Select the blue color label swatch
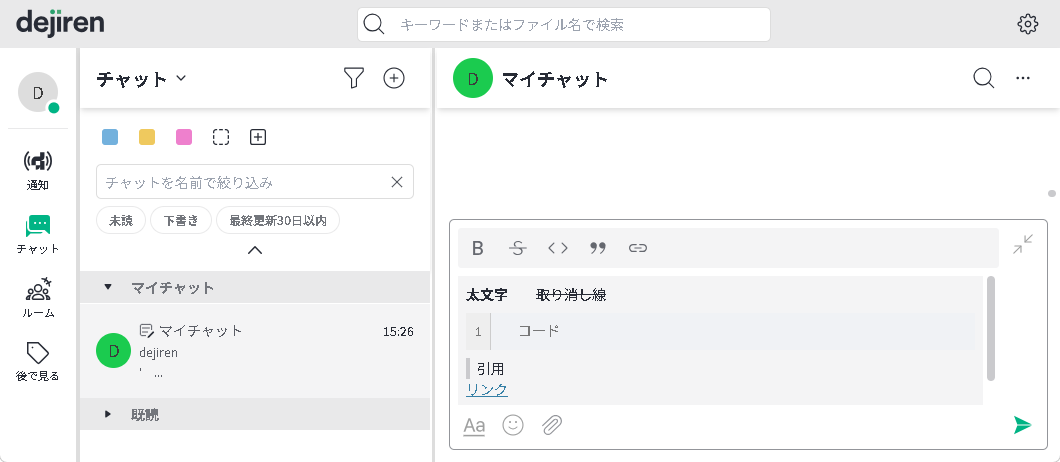Viewport: 1060px width, 462px height. [x=110, y=137]
